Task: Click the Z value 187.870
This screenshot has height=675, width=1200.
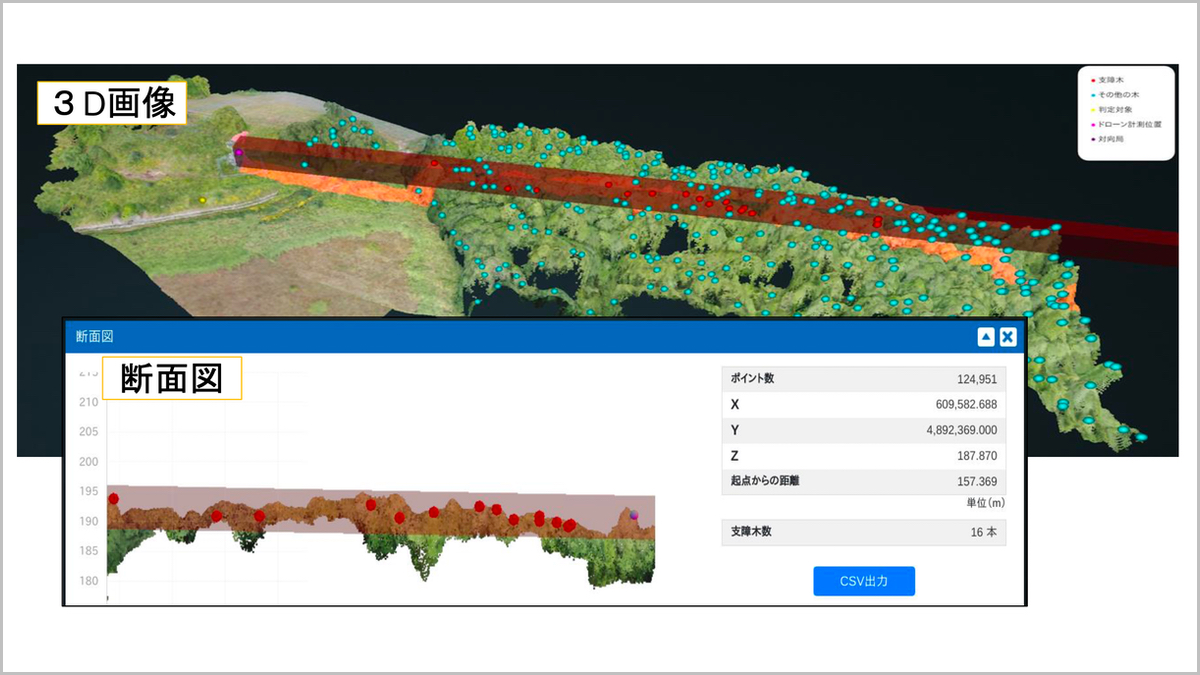Action: click(x=977, y=456)
